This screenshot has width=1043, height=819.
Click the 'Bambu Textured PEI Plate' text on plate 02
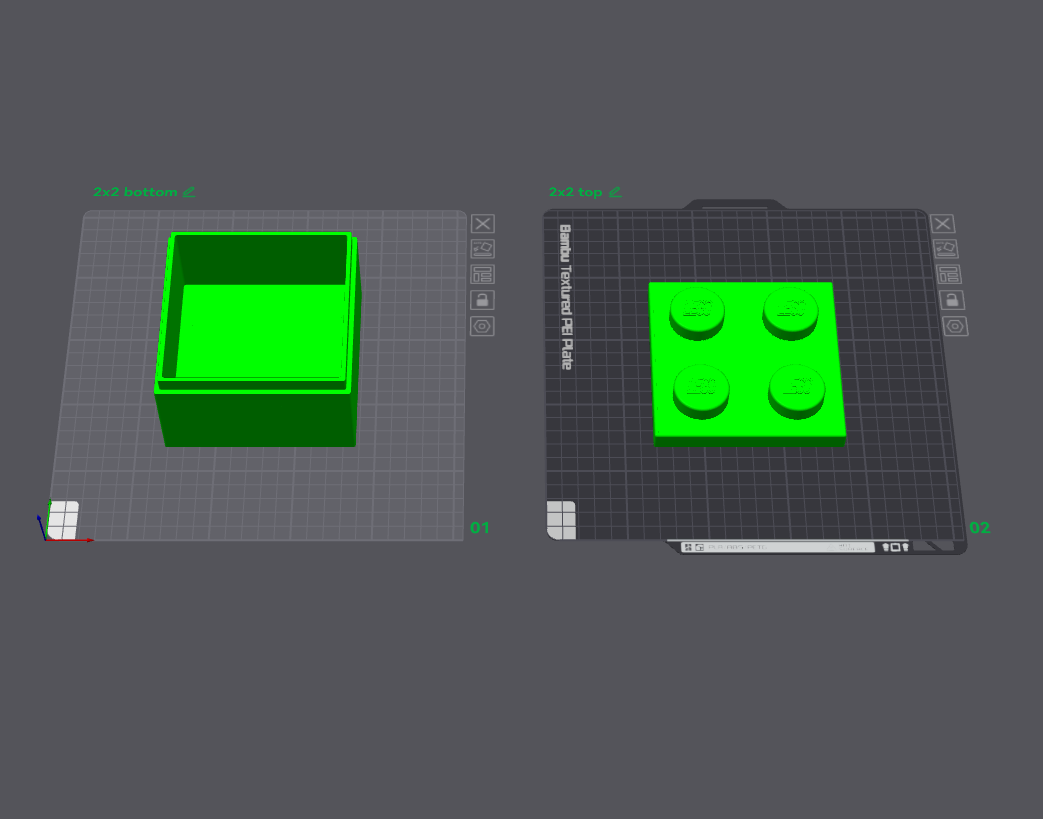click(565, 297)
